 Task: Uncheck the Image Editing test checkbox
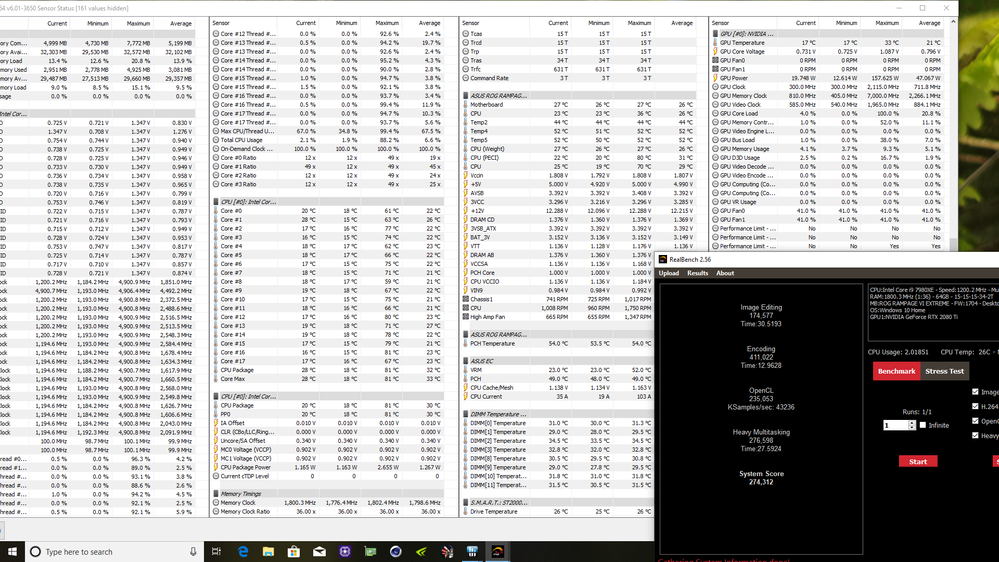pos(975,392)
